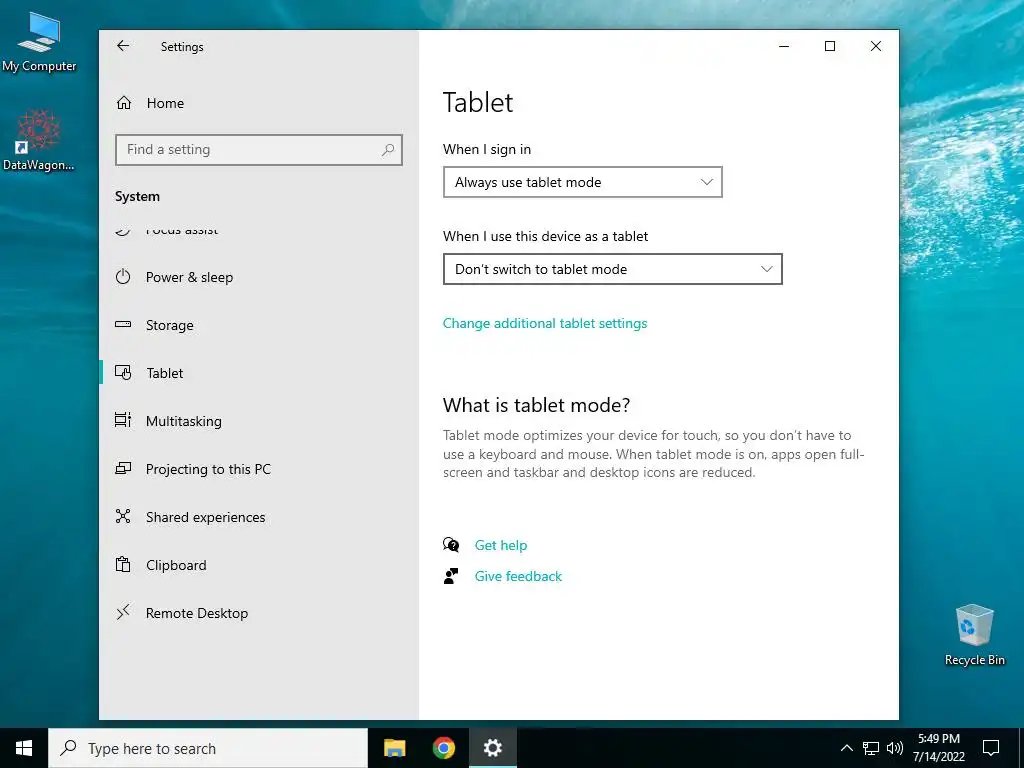Click the Tablet sidebar icon
1024x768 pixels.
[123, 372]
